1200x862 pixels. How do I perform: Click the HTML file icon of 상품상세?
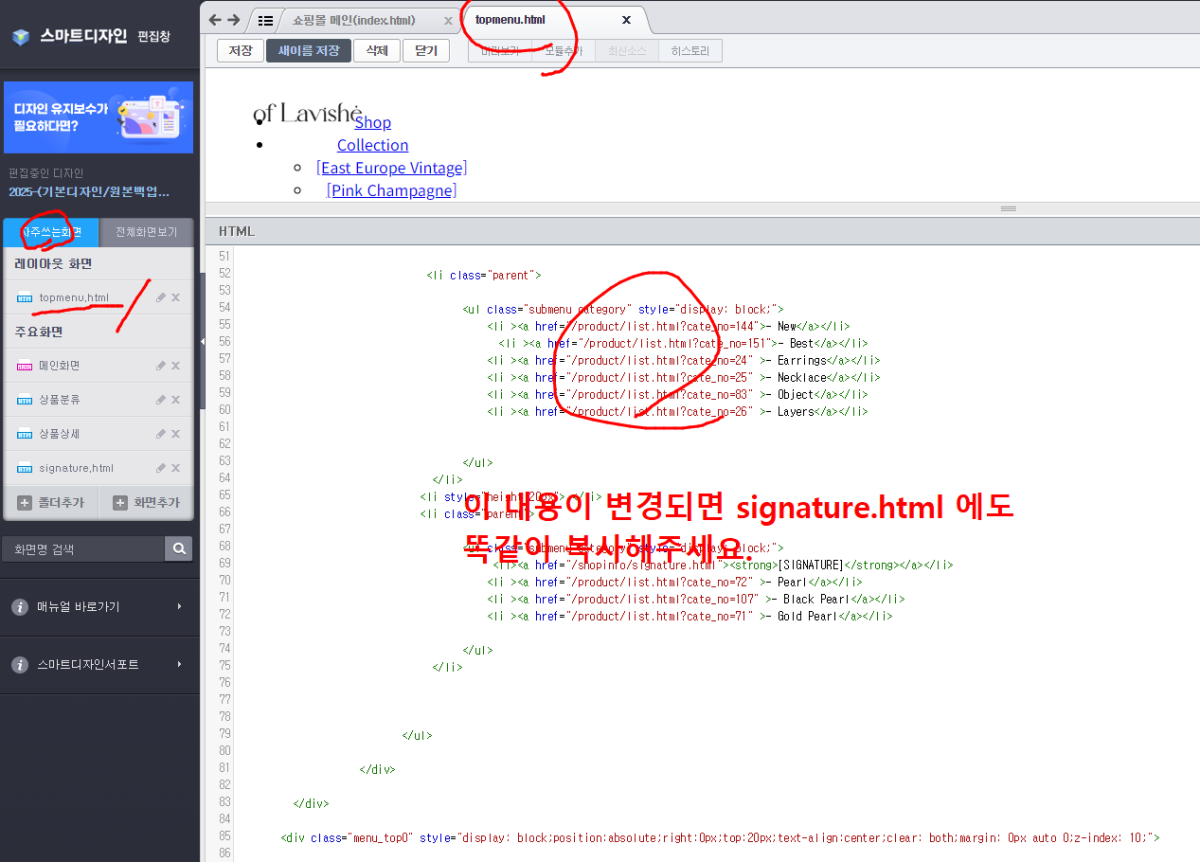pos(24,433)
